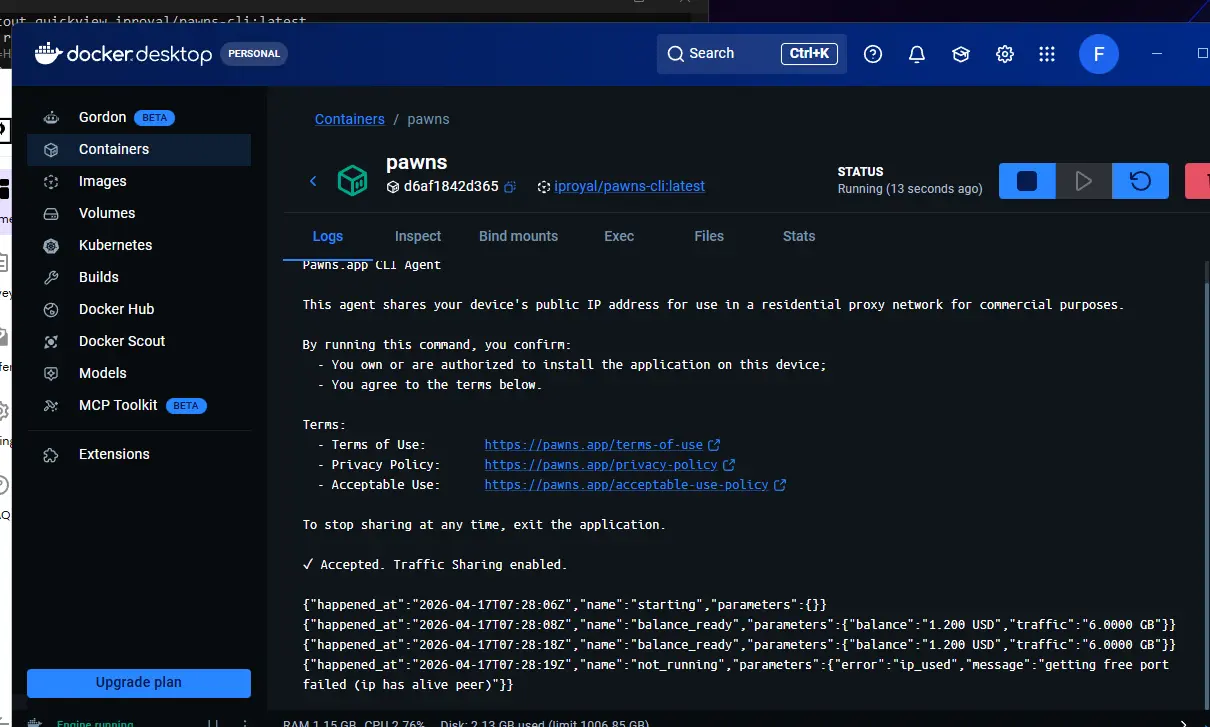The image size is (1210, 727).
Task: Open notifications bell
Action: pyautogui.click(x=917, y=54)
